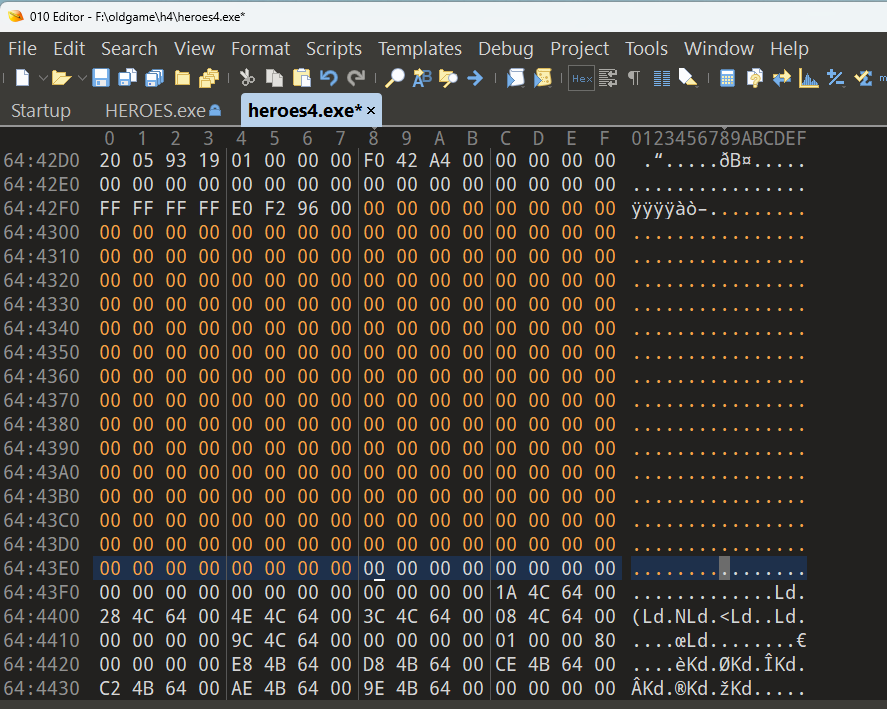Viewport: 887px width, 709px height.
Task: Open the Histogram tool icon
Action: (808, 78)
